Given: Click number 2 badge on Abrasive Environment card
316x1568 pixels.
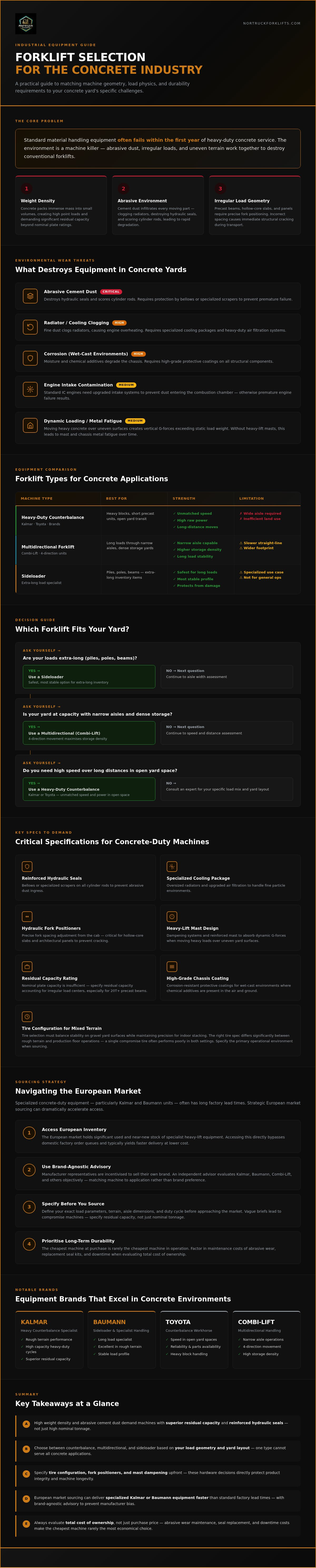Looking at the screenshot, I should tap(123, 189).
